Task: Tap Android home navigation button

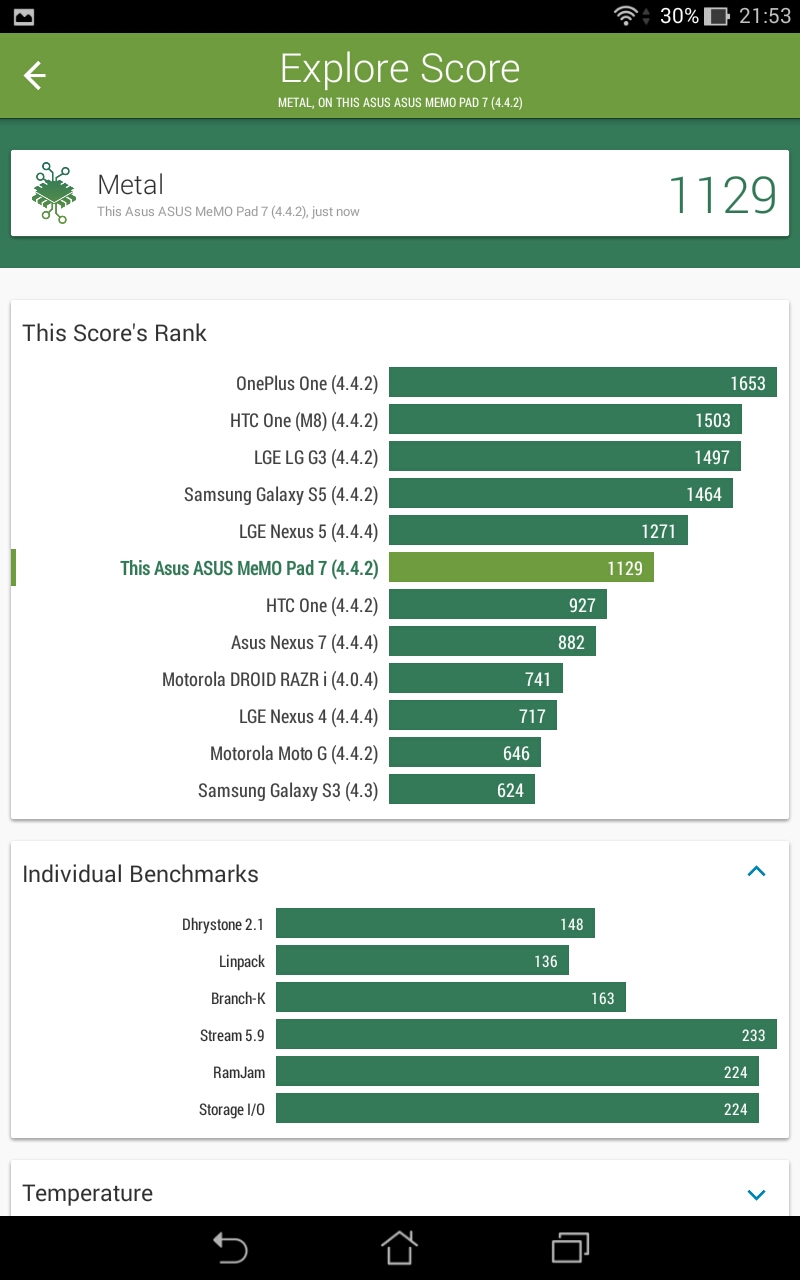Action: click(399, 1247)
